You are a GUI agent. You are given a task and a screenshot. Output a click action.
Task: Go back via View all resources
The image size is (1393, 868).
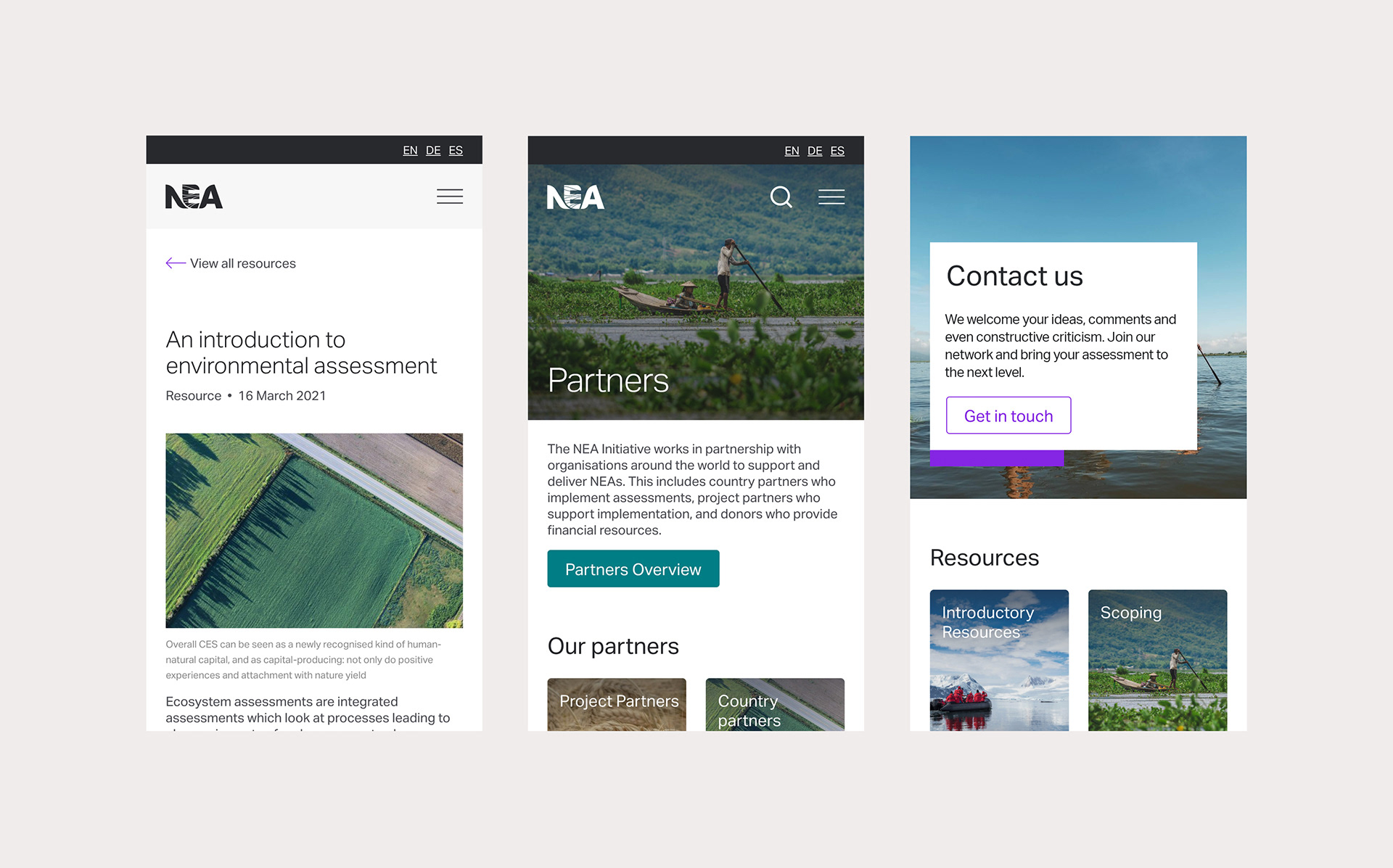point(243,263)
